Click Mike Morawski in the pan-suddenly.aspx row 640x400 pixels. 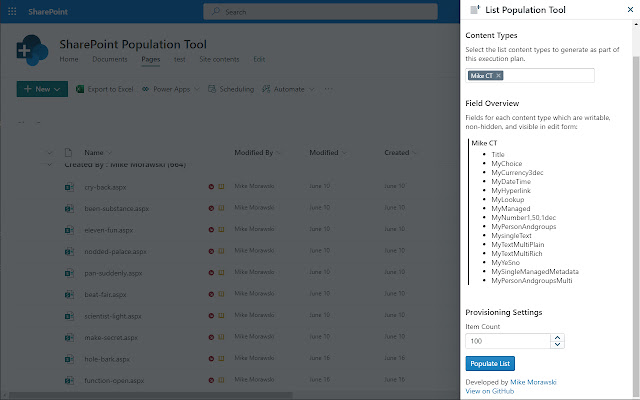254,272
